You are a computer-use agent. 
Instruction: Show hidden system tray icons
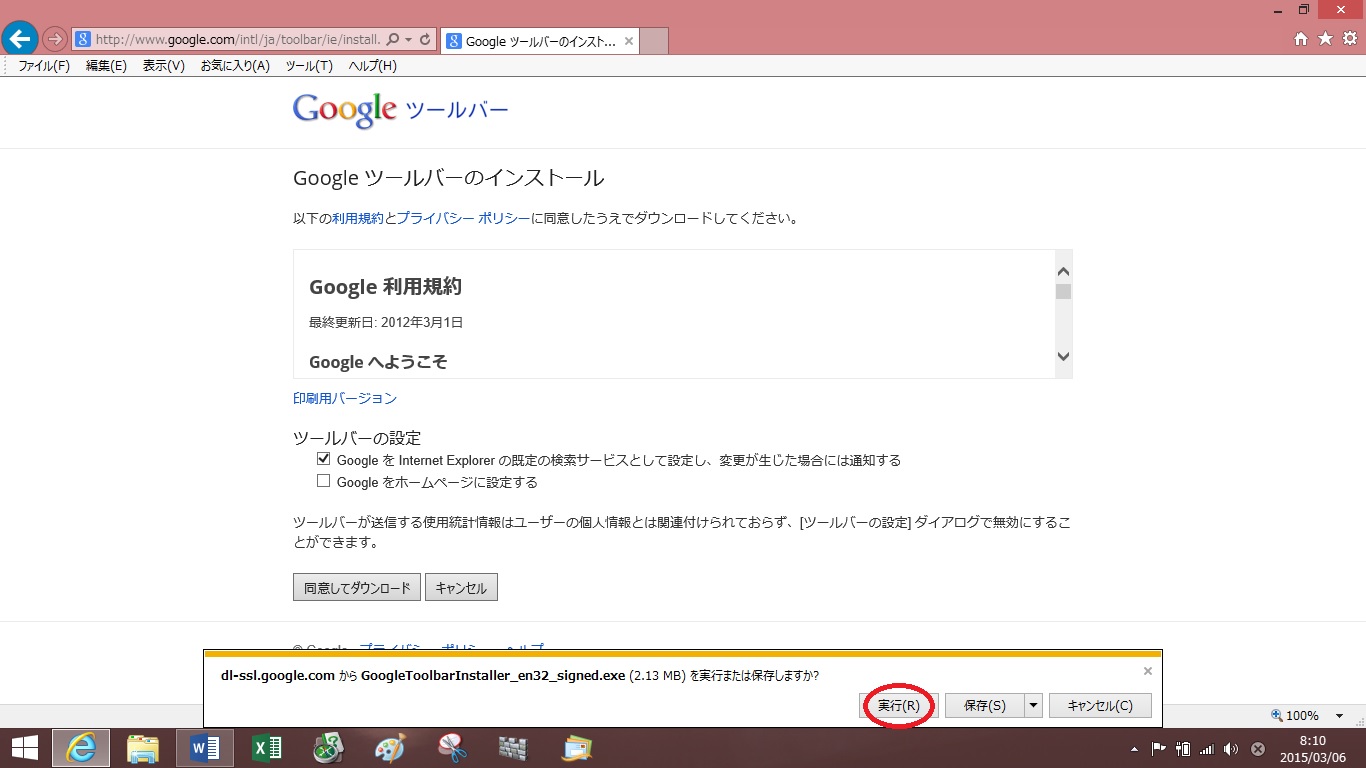[1134, 748]
